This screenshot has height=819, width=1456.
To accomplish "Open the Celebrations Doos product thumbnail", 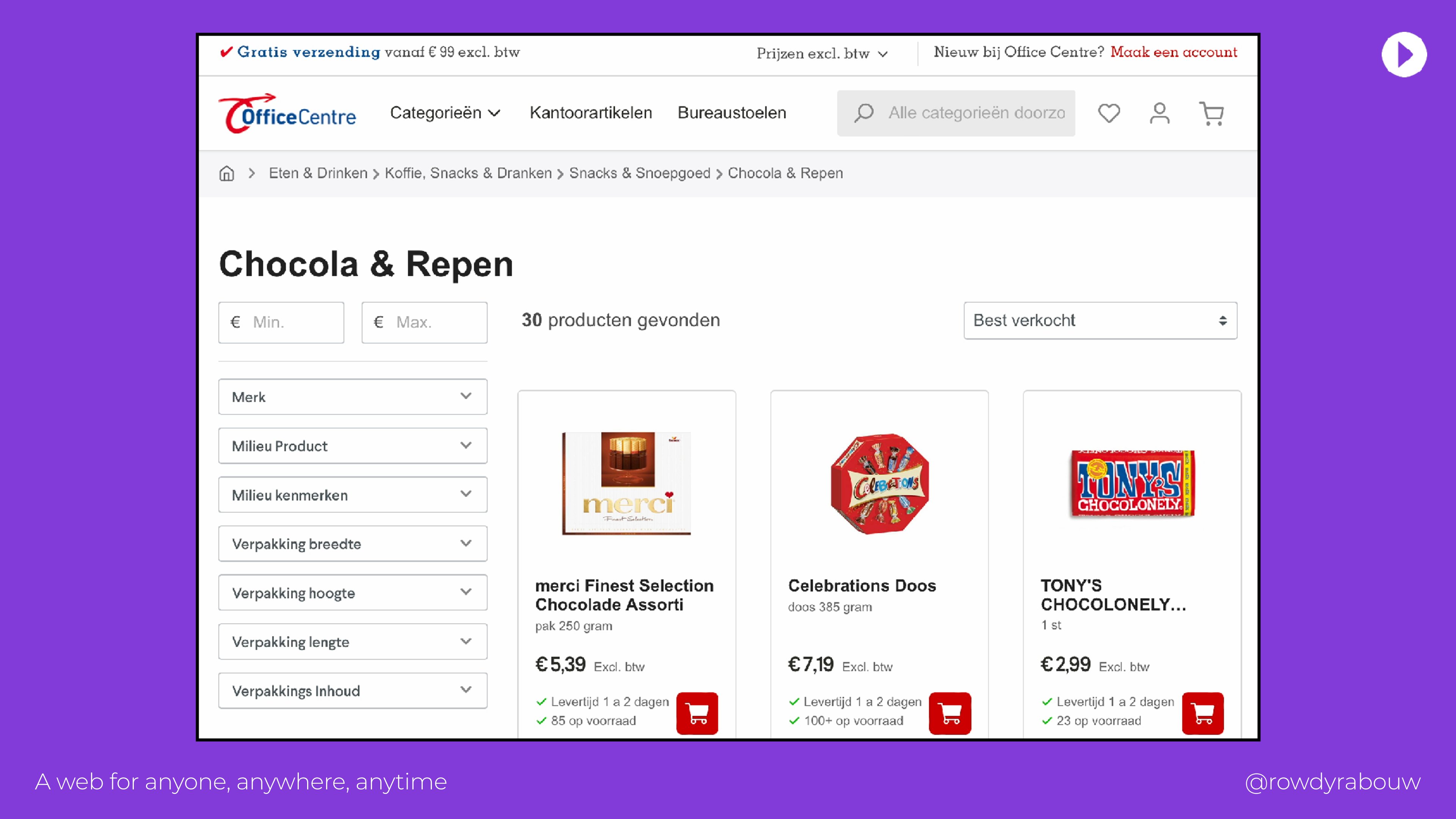I will click(x=880, y=484).
